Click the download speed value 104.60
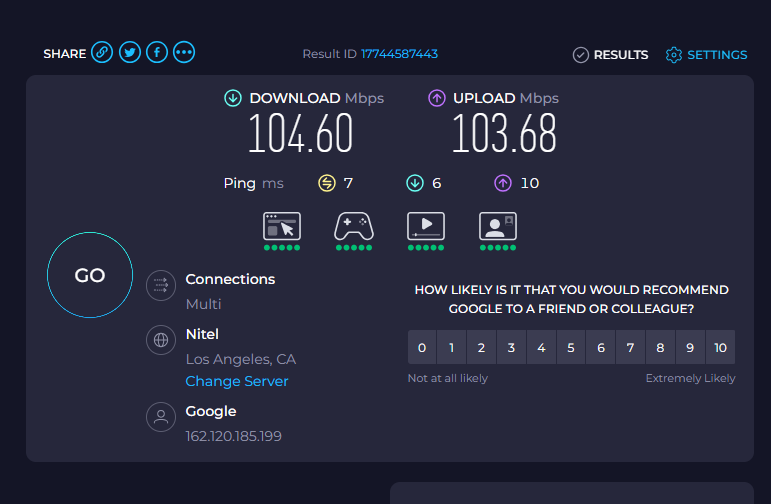This screenshot has width=771, height=504. pos(300,133)
